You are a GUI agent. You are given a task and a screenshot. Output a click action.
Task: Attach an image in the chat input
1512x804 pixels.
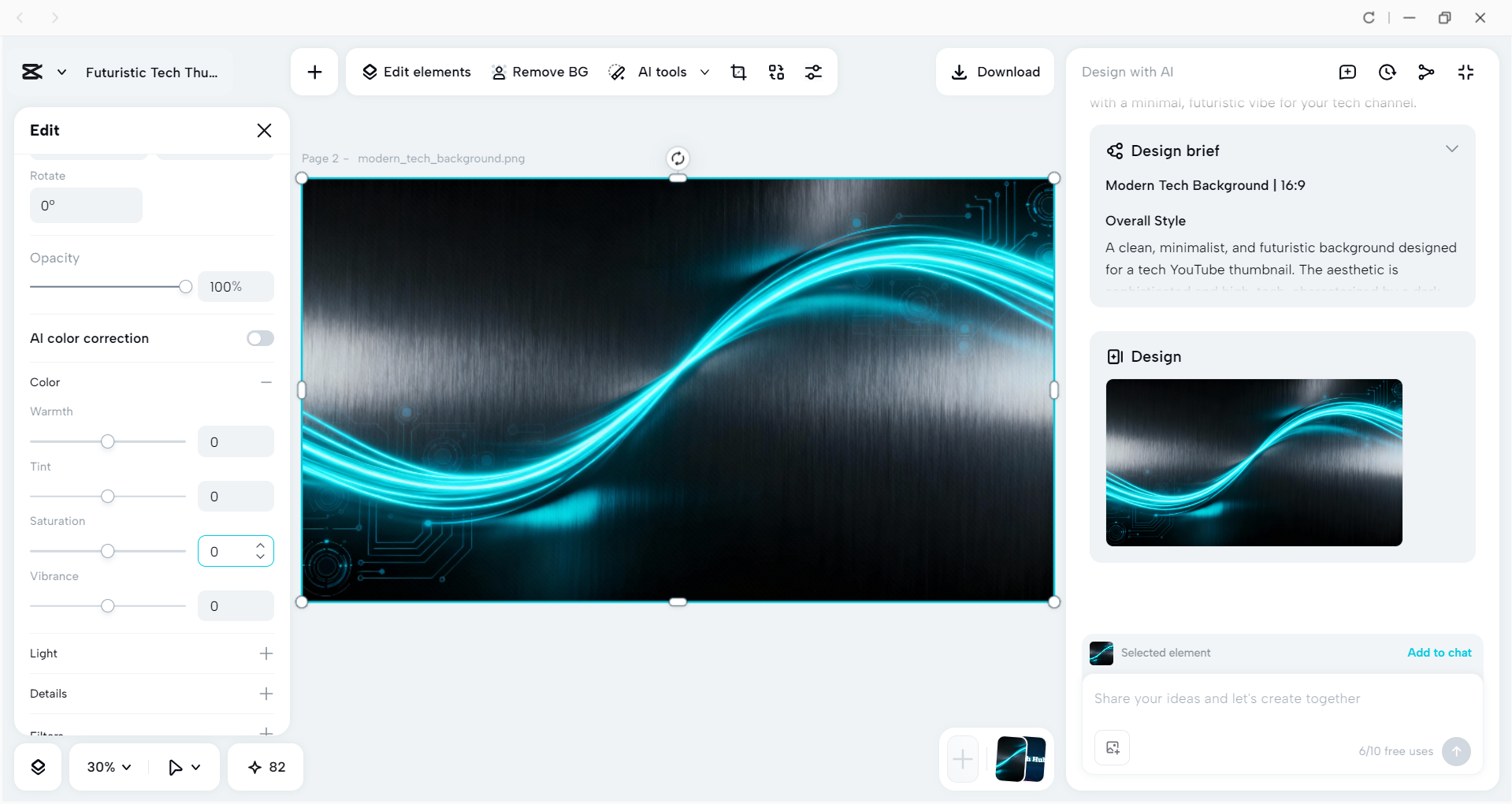tap(1112, 748)
